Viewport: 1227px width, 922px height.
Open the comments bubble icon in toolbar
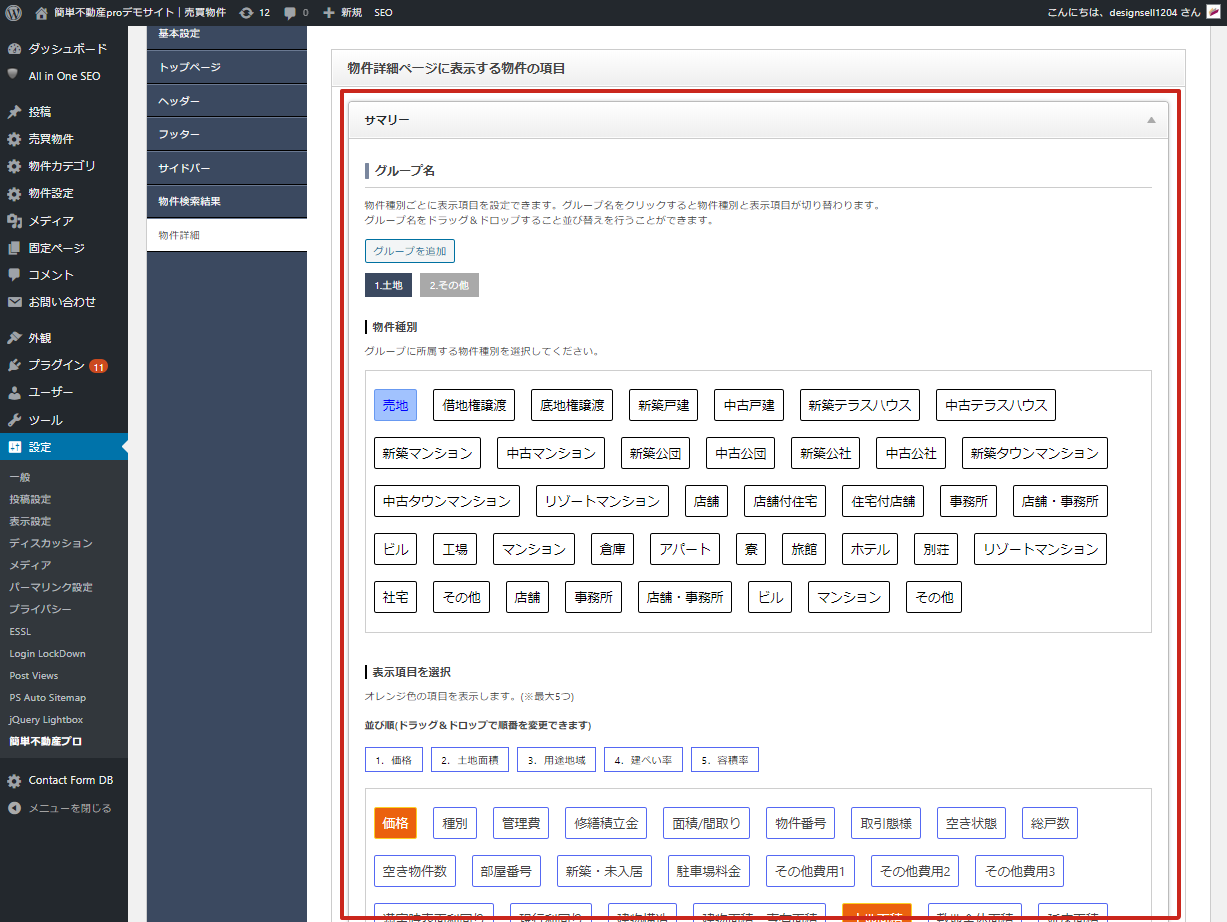290,13
